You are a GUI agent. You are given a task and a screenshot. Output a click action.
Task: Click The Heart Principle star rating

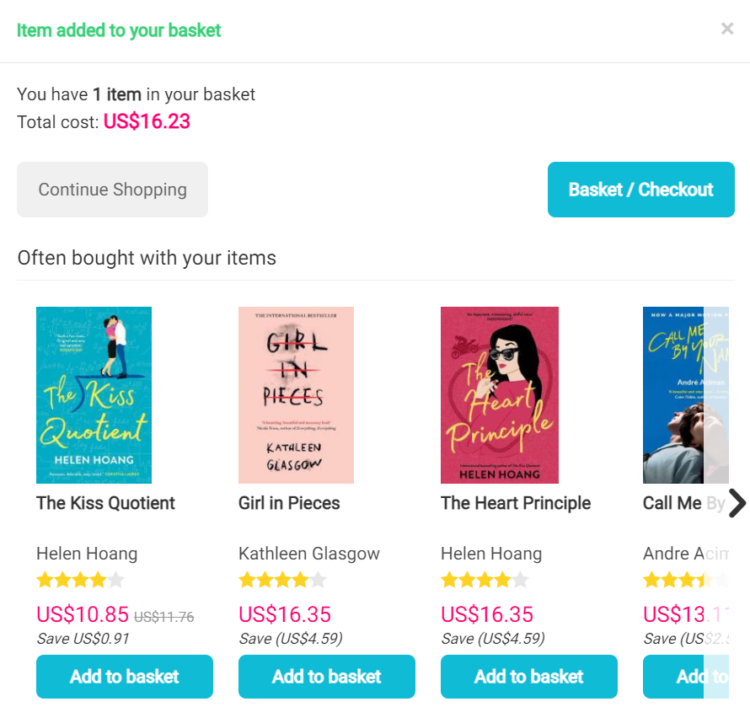coord(484,580)
